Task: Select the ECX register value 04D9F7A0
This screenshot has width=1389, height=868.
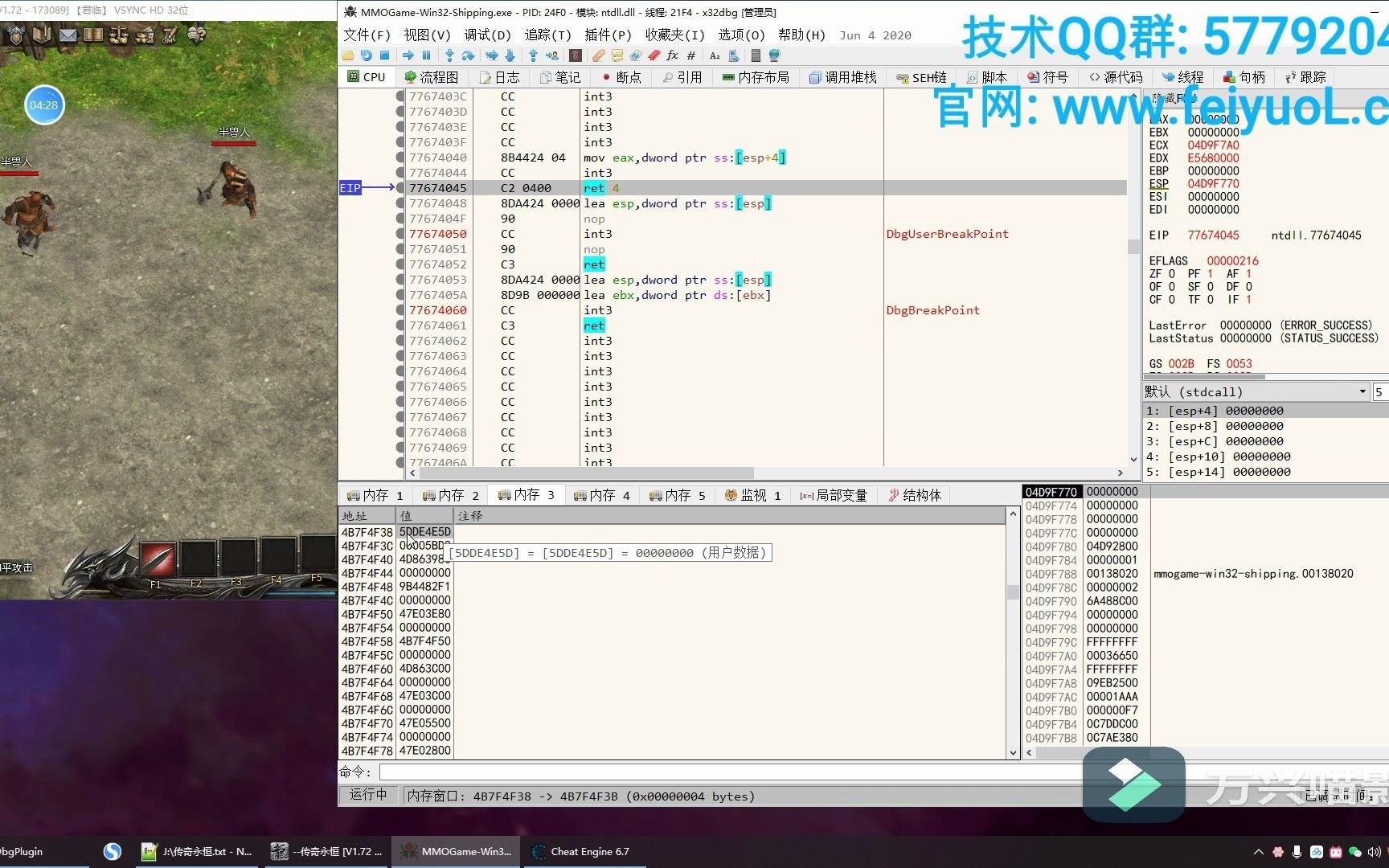Action: coord(1213,145)
